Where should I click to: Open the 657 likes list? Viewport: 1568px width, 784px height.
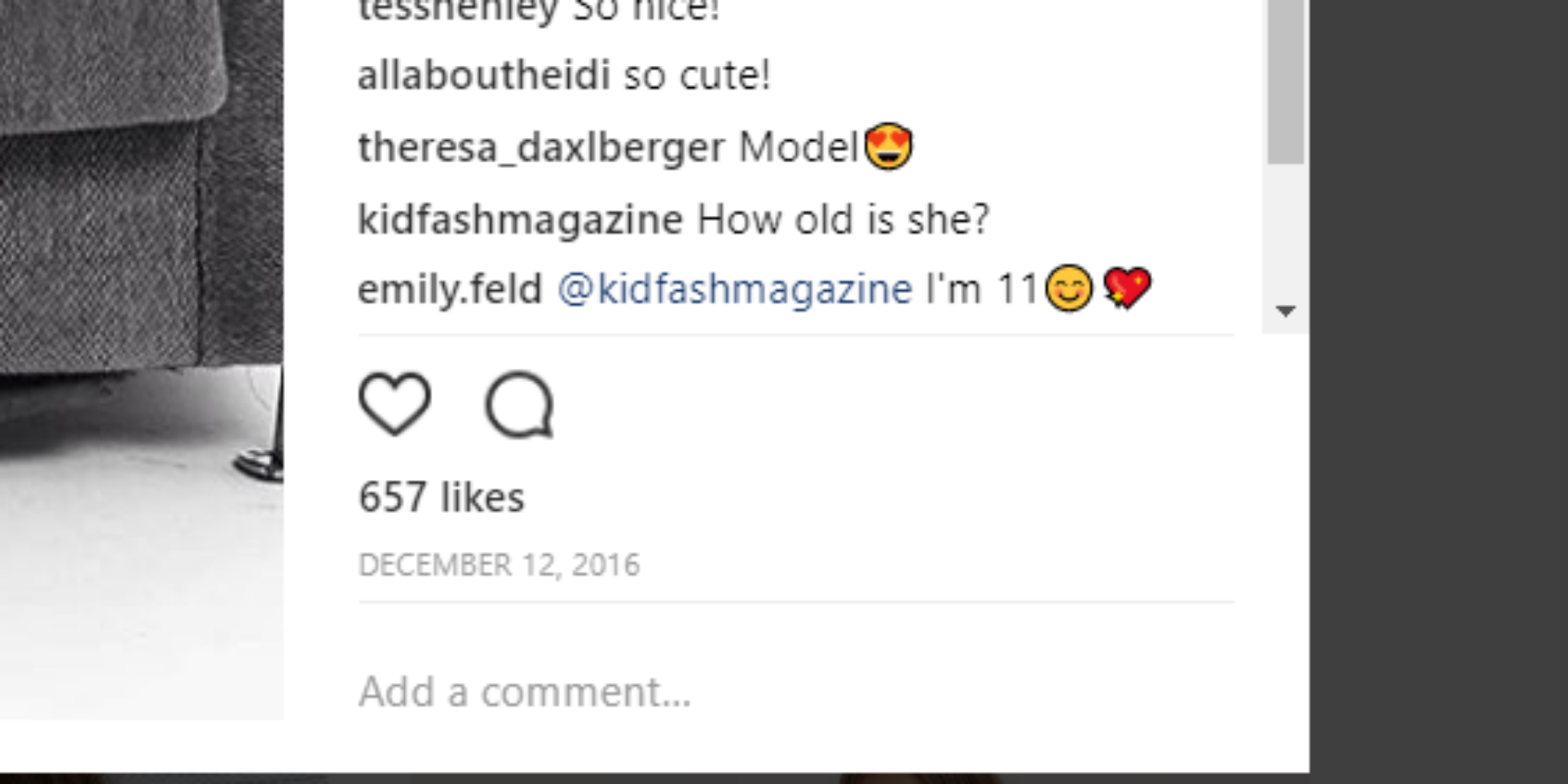click(x=441, y=498)
